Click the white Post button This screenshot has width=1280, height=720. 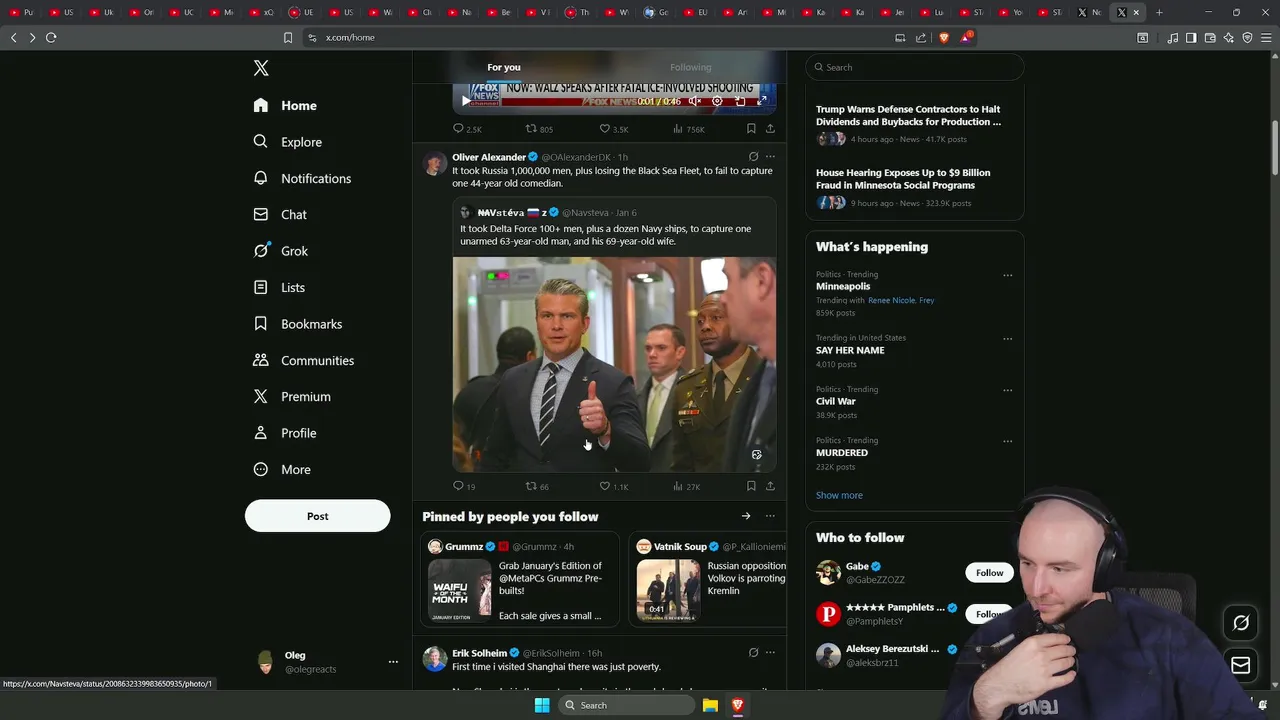coord(317,516)
